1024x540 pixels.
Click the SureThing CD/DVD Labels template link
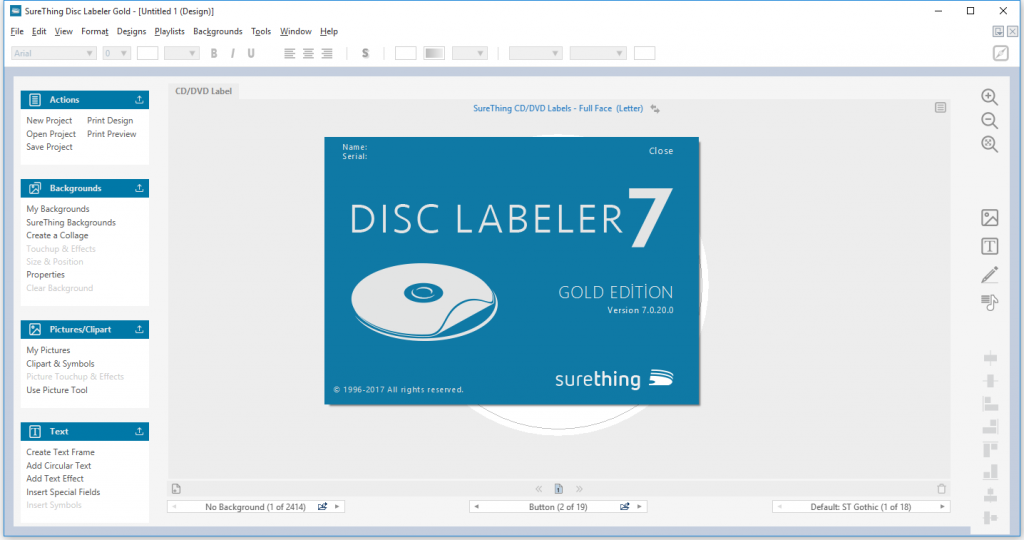point(558,108)
